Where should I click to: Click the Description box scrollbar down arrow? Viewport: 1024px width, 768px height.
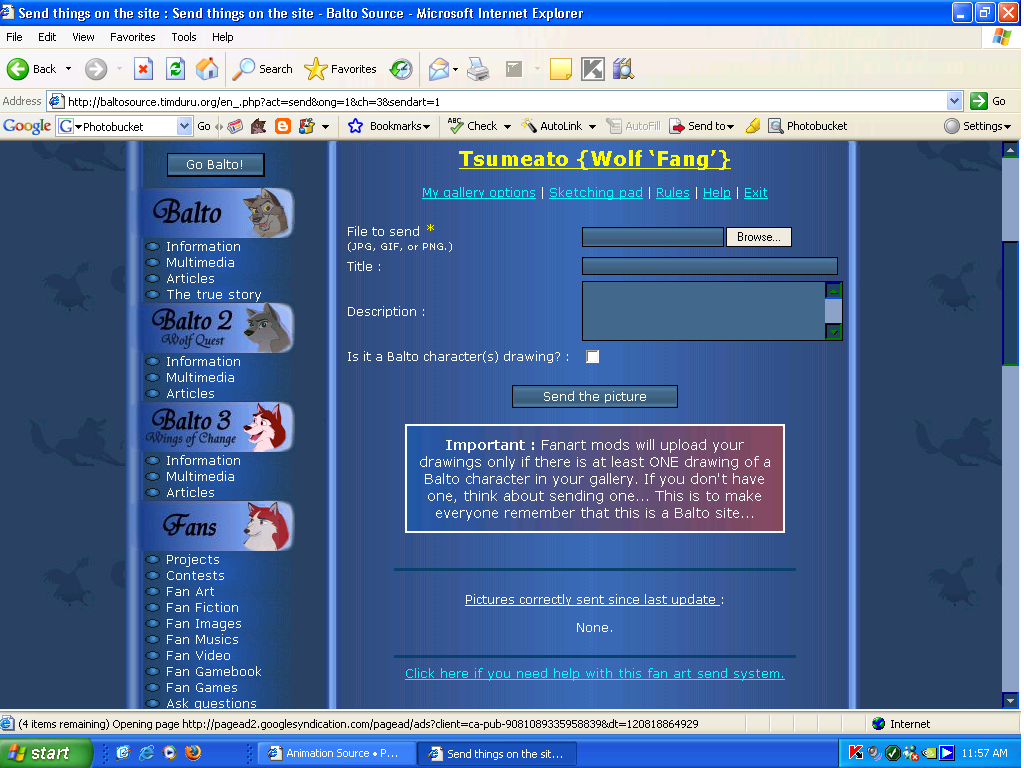click(x=833, y=332)
